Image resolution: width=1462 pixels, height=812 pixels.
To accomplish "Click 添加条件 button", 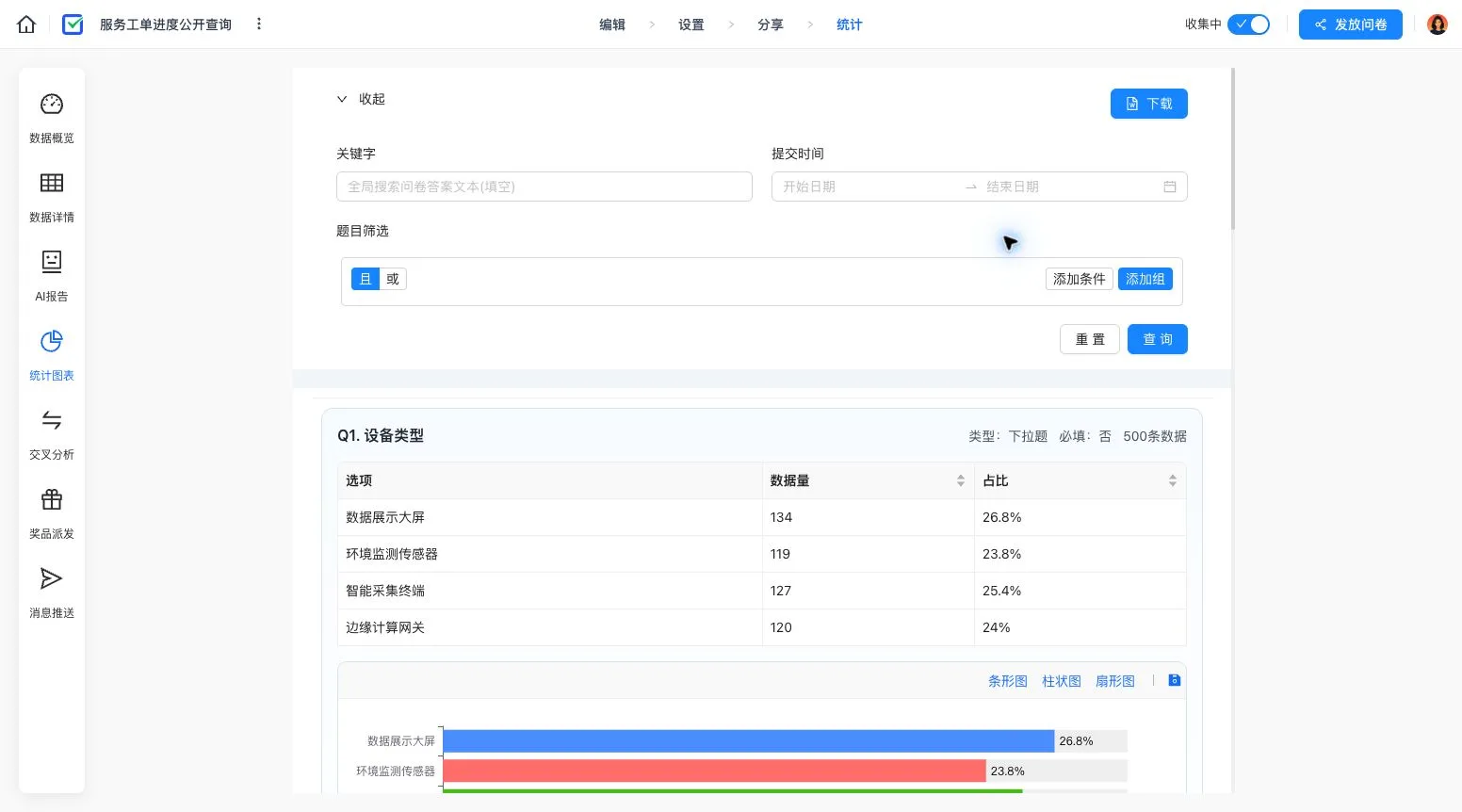I will 1080,279.
